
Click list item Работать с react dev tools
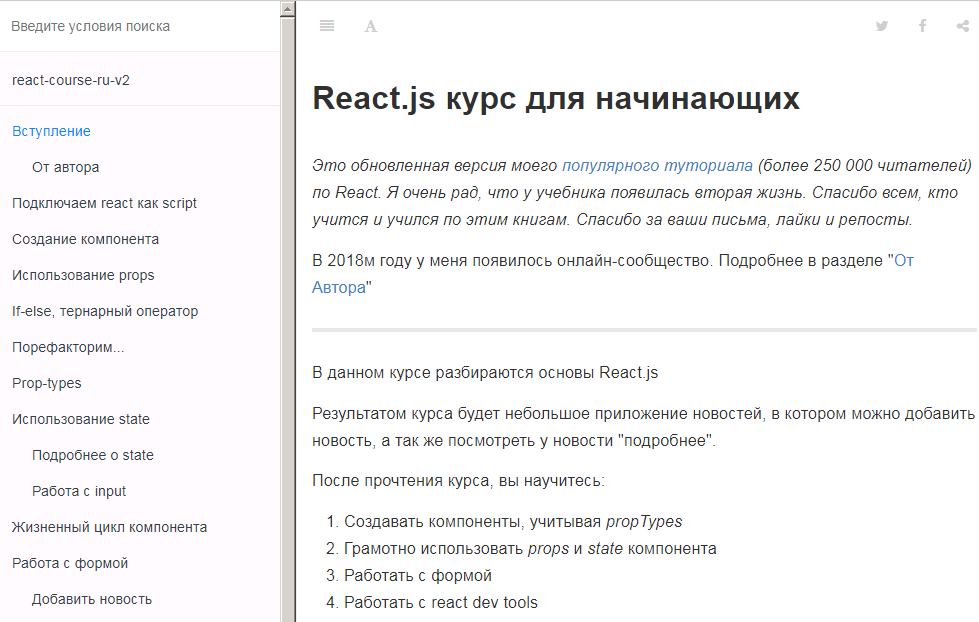441,602
